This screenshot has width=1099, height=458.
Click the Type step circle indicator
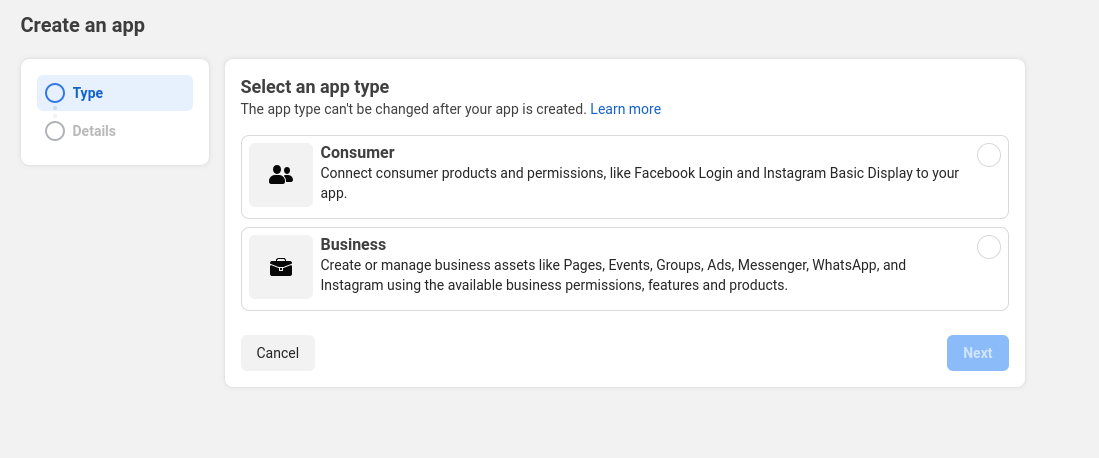click(55, 93)
